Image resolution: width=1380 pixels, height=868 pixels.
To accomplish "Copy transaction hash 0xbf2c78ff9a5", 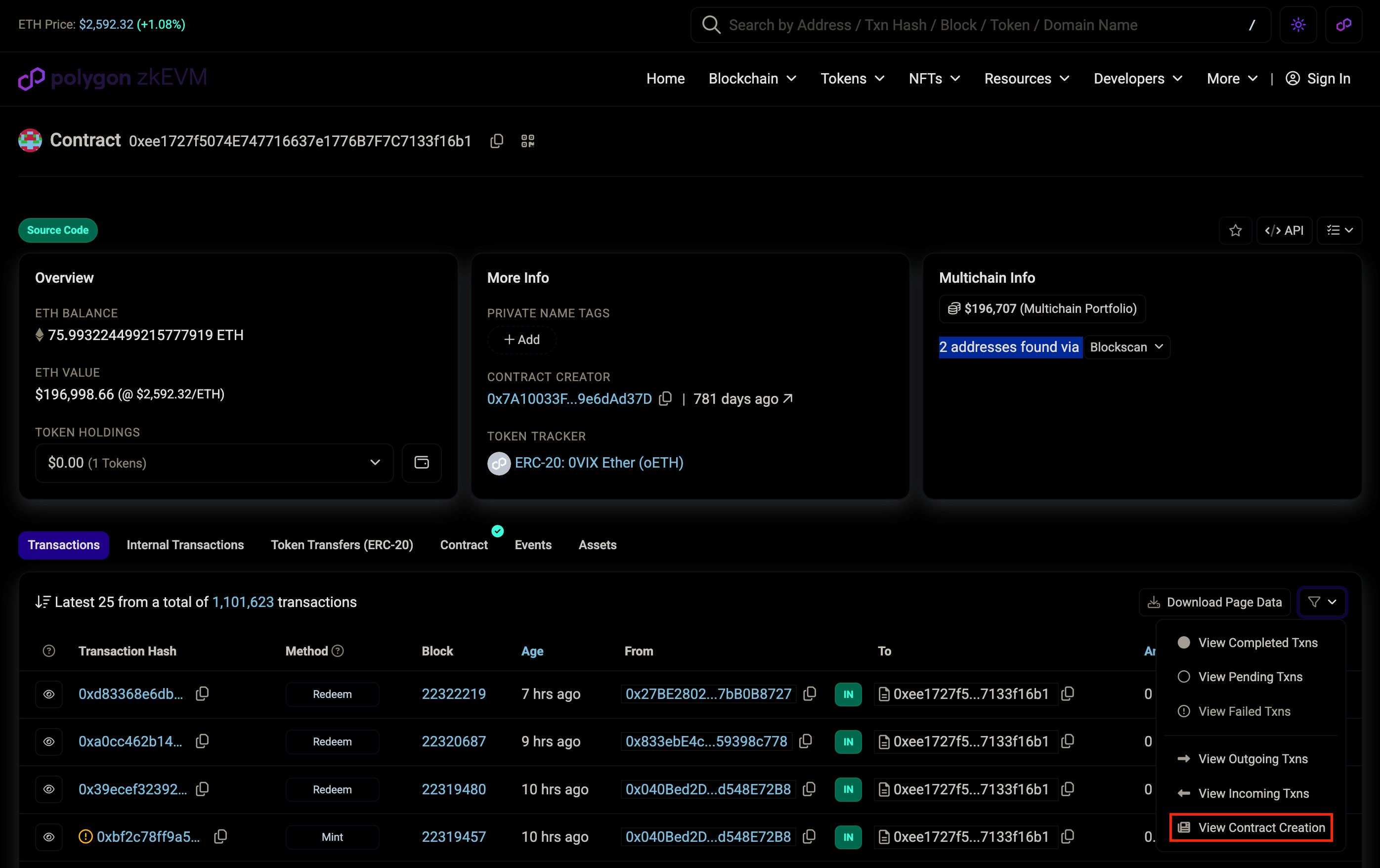I will 220,837.
